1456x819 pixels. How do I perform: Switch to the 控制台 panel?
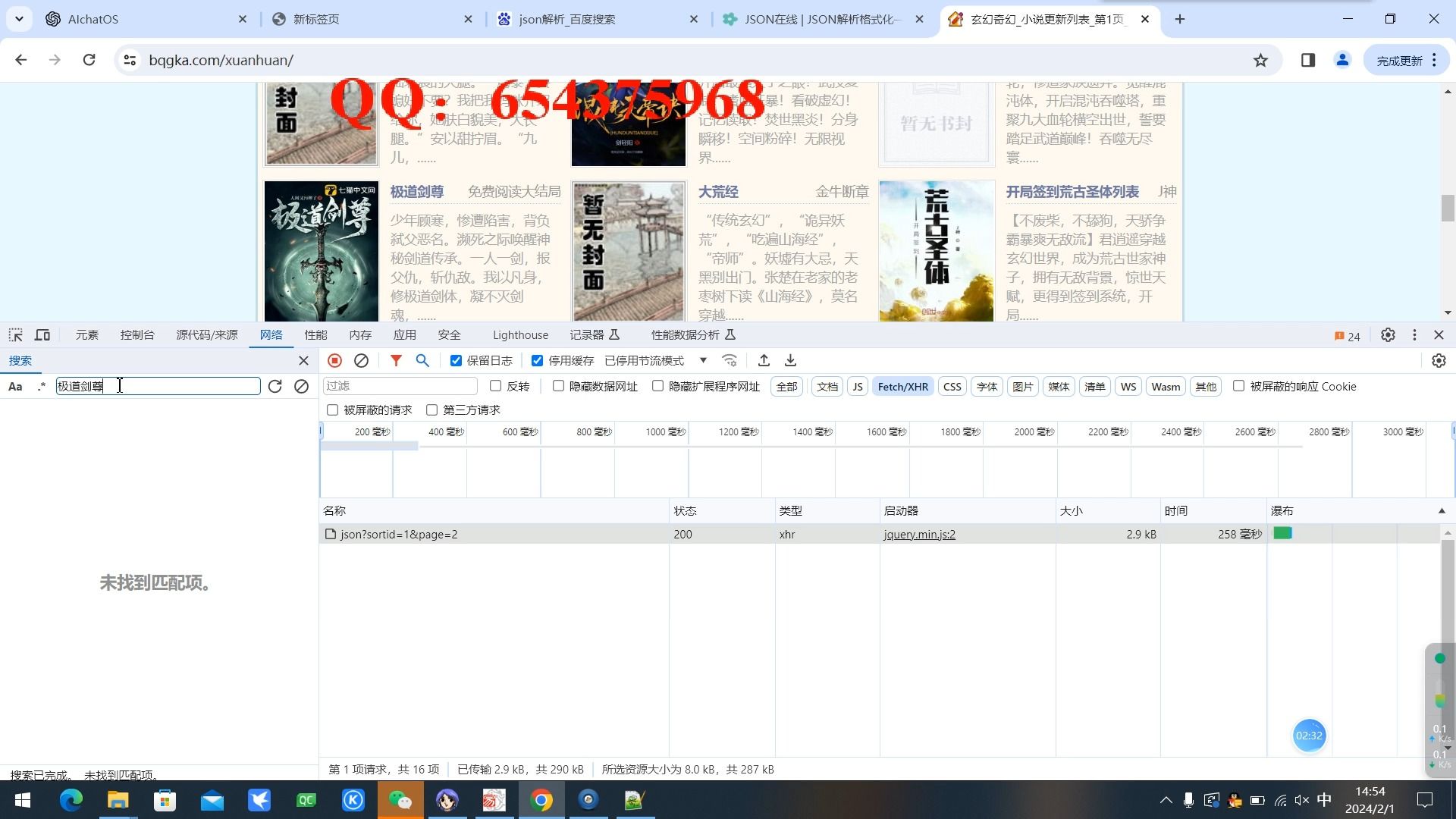pyautogui.click(x=137, y=334)
